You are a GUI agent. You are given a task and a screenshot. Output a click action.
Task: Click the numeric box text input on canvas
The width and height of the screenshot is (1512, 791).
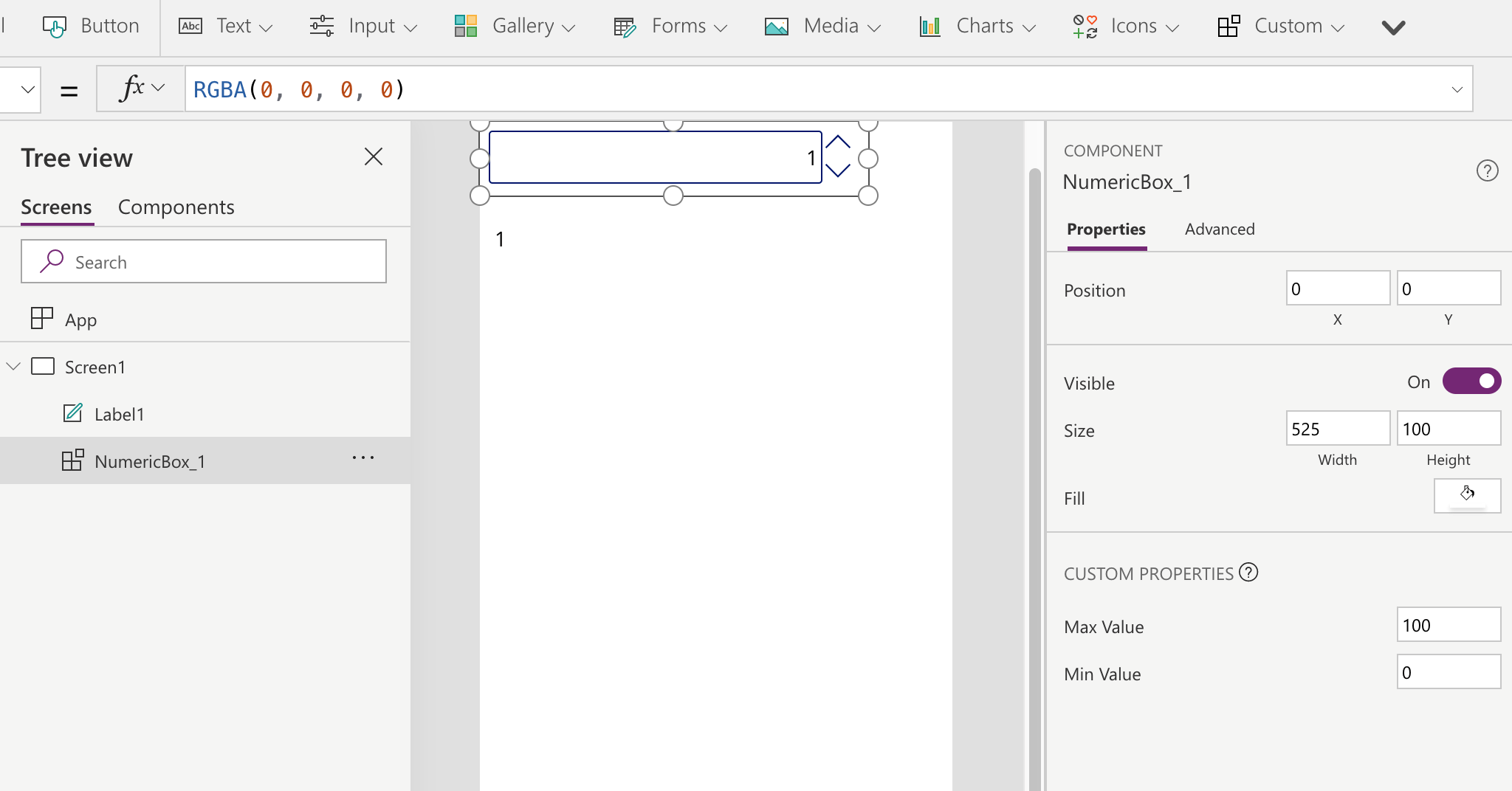[656, 157]
